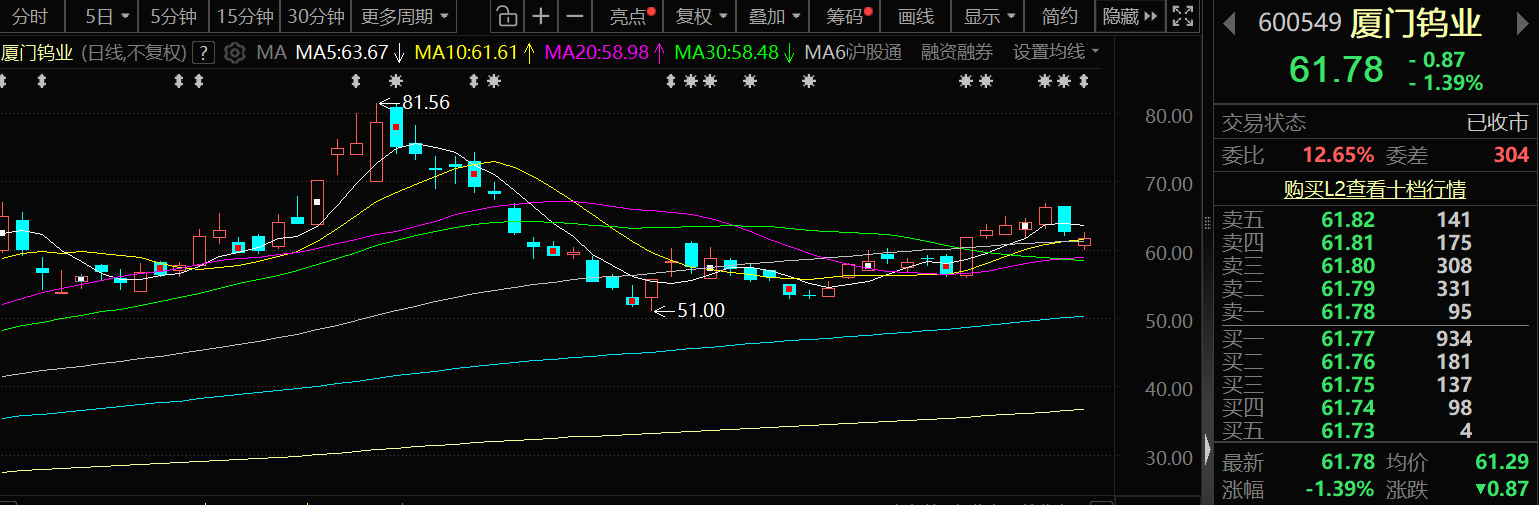
Task: Go to previous stock with left arrow
Action: (1229, 22)
